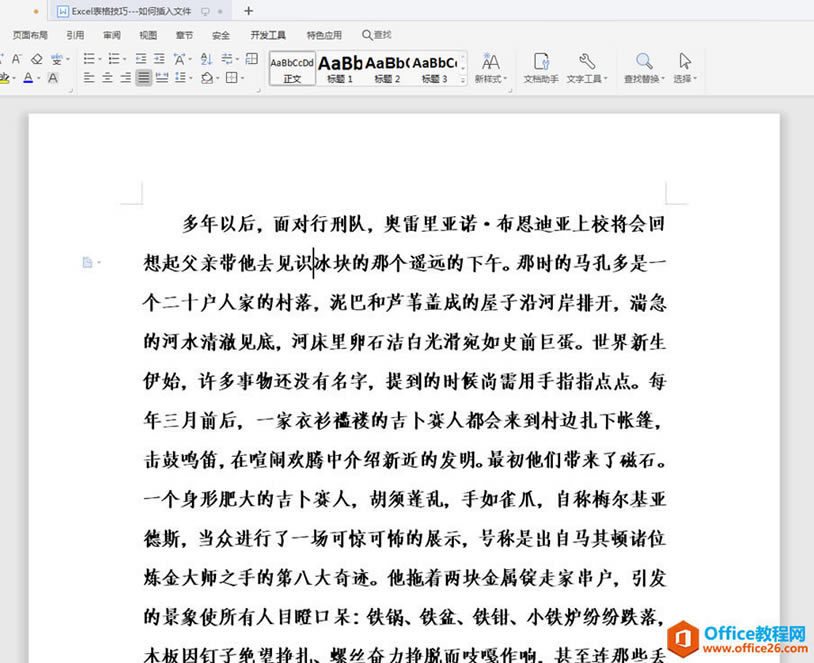Switch to the 审阅 tab
This screenshot has width=814, height=663.
pyautogui.click(x=112, y=35)
